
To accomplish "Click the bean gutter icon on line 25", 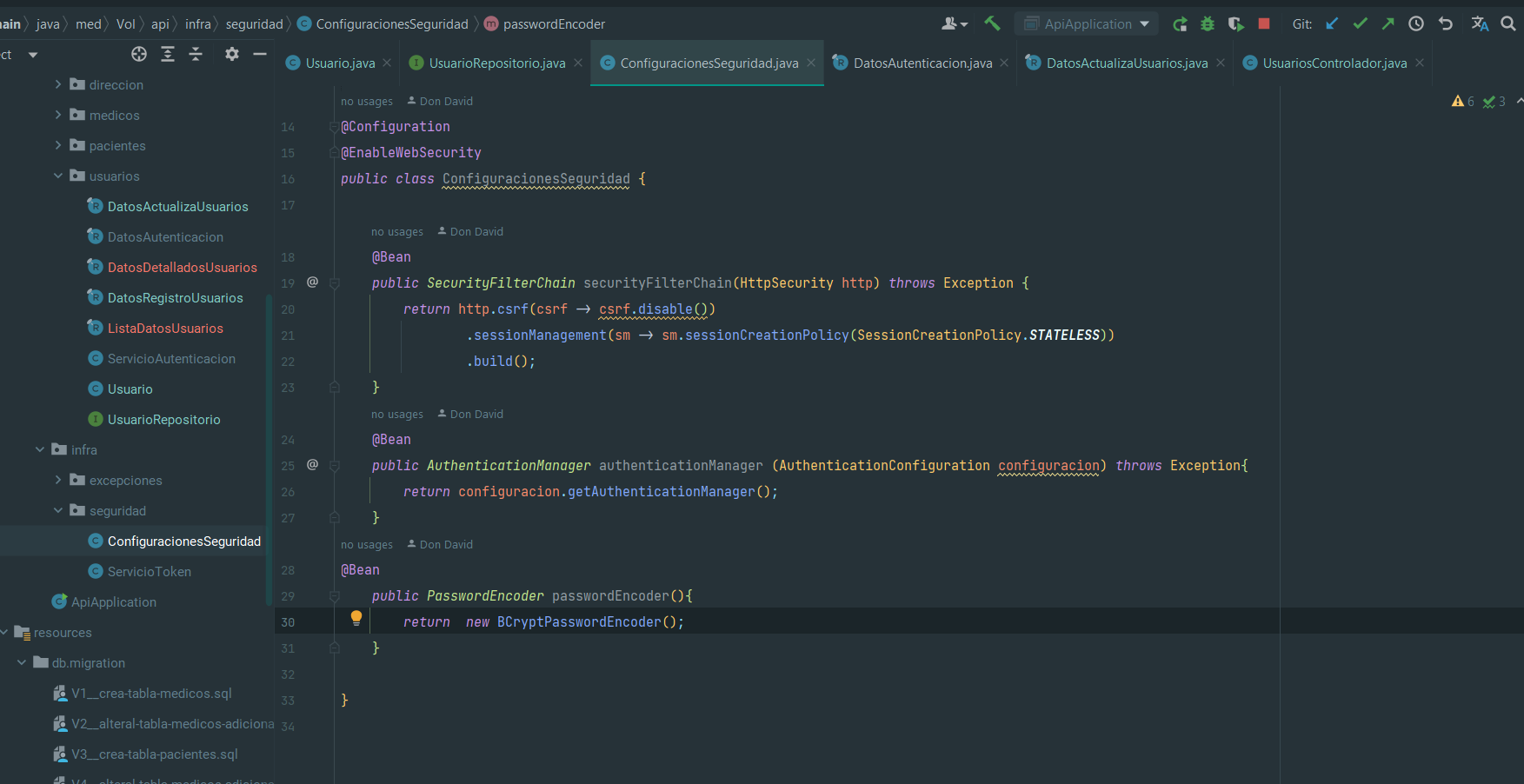I will (312, 464).
